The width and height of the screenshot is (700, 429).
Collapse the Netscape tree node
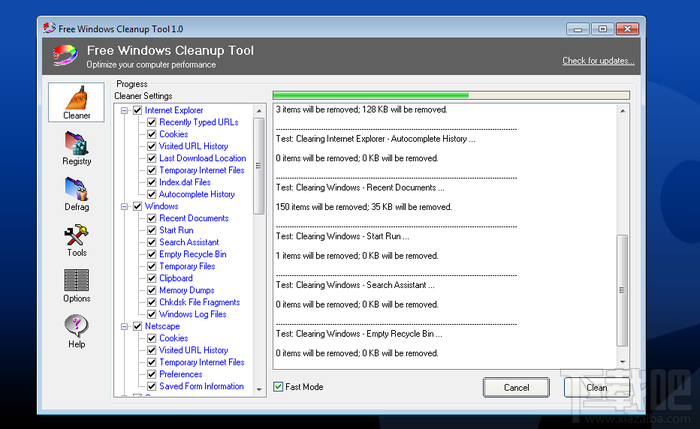click(x=125, y=326)
